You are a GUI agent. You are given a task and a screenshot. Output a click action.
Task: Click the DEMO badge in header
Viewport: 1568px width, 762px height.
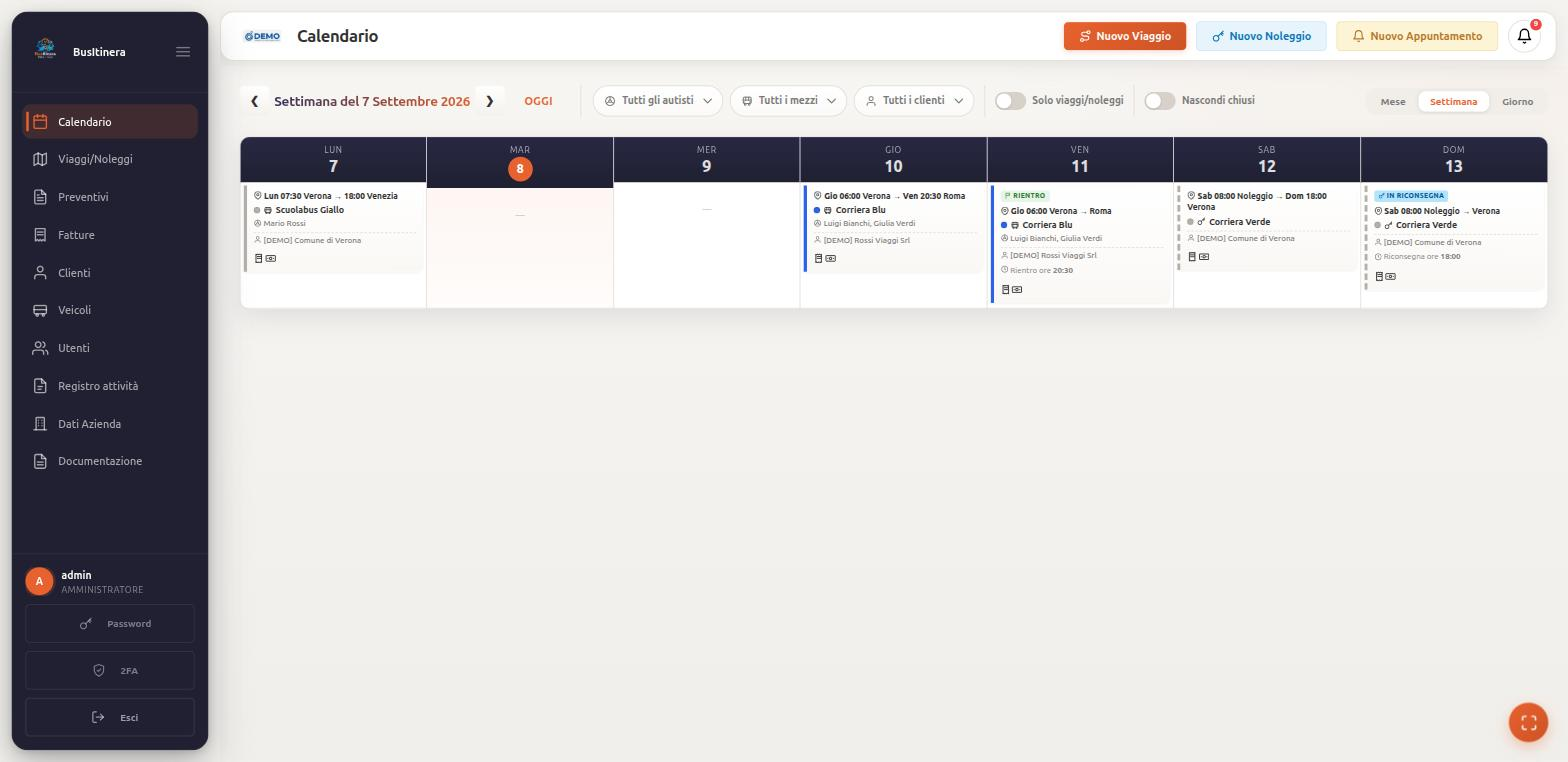click(262, 36)
